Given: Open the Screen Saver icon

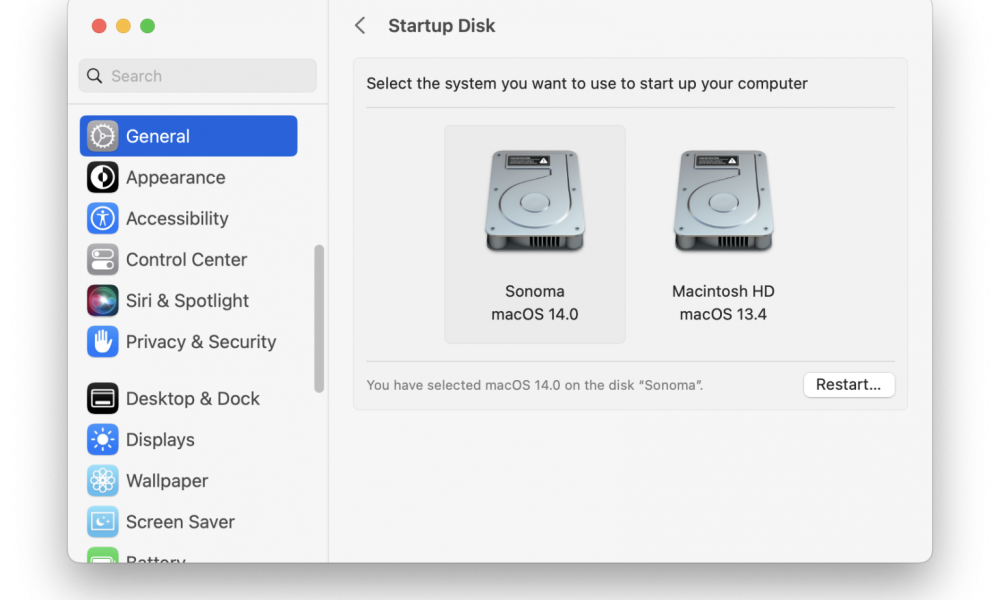Looking at the screenshot, I should 102,522.
